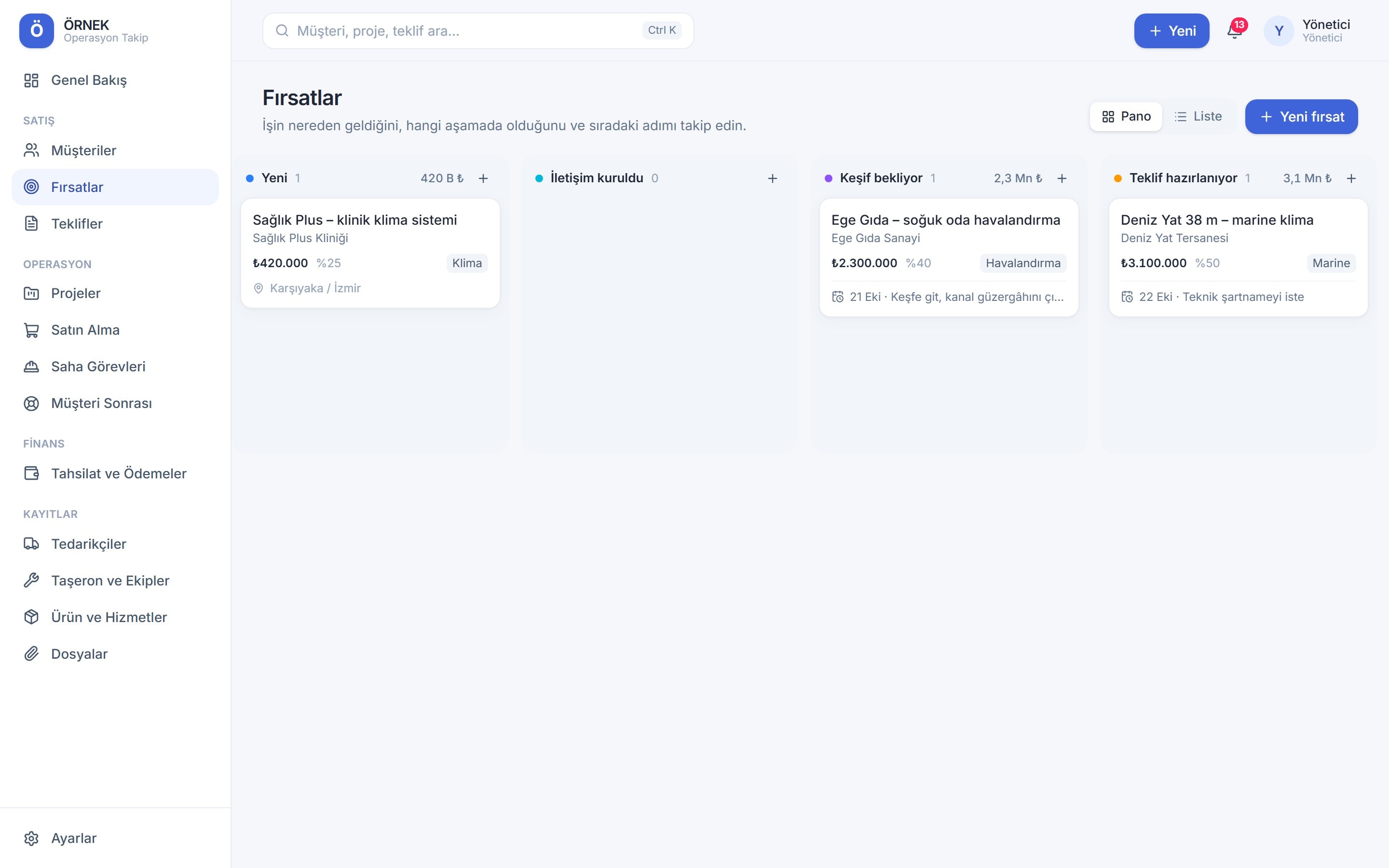
Task: Click the Tedarikçiler truck icon
Action: (x=31, y=543)
